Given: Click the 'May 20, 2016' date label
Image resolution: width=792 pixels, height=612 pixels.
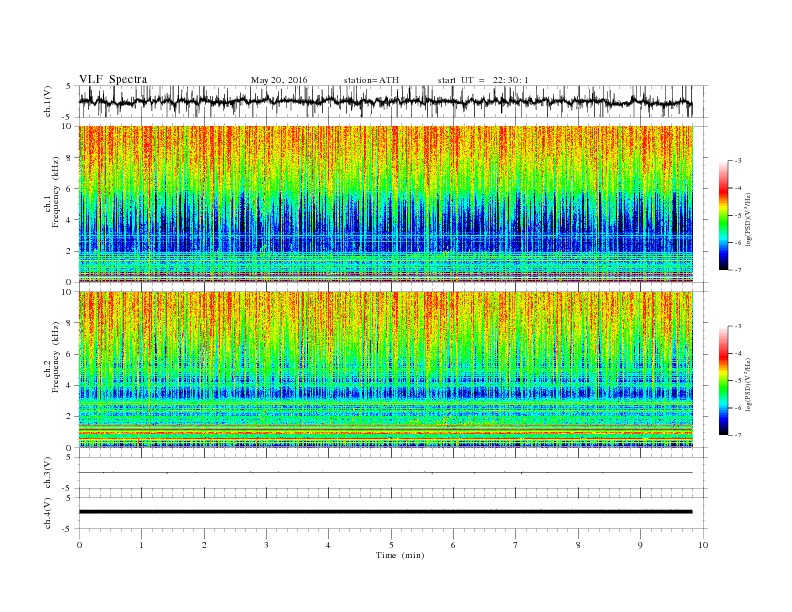Looking at the screenshot, I should click(x=279, y=80).
